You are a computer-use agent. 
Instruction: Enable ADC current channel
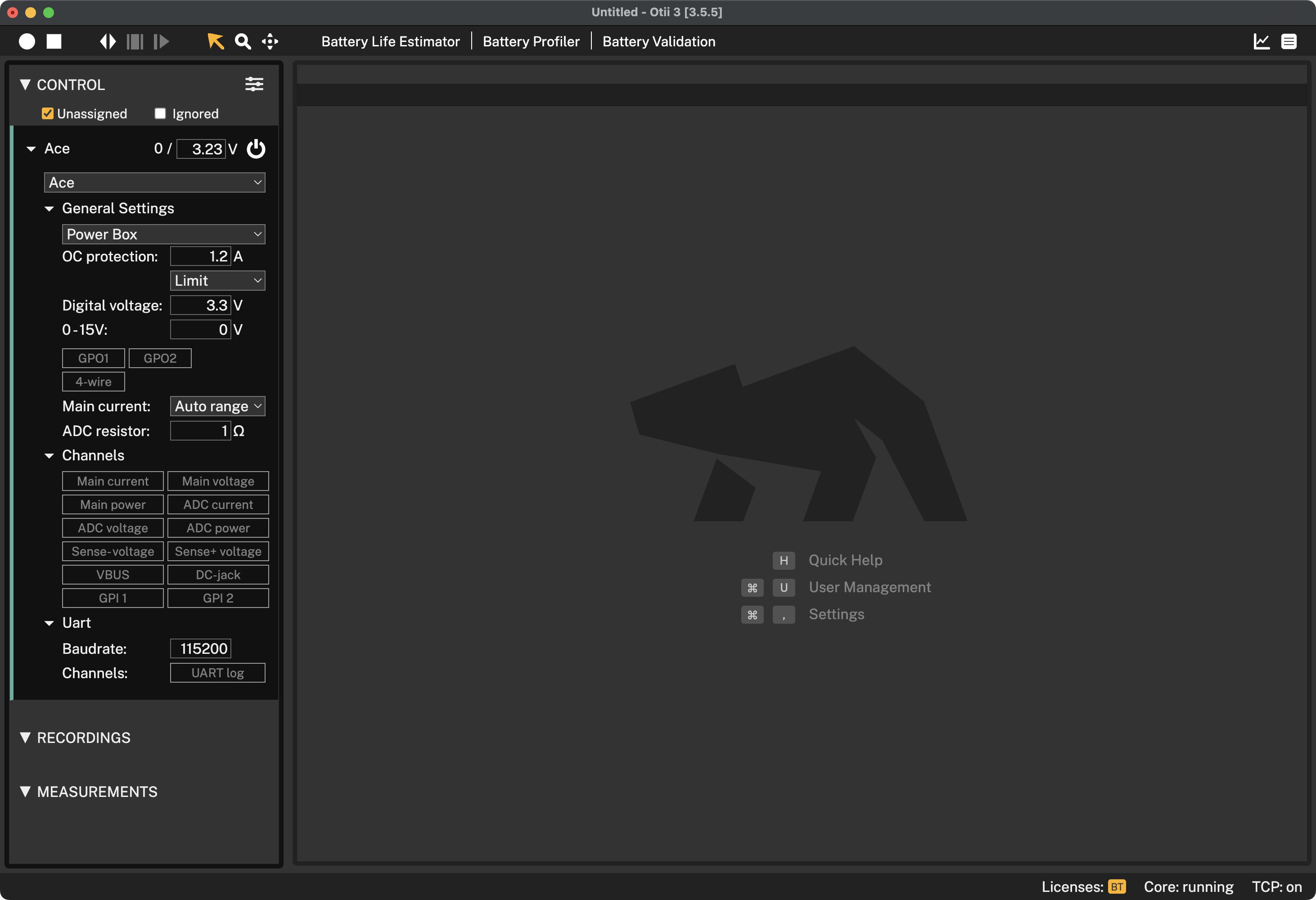[x=218, y=504]
